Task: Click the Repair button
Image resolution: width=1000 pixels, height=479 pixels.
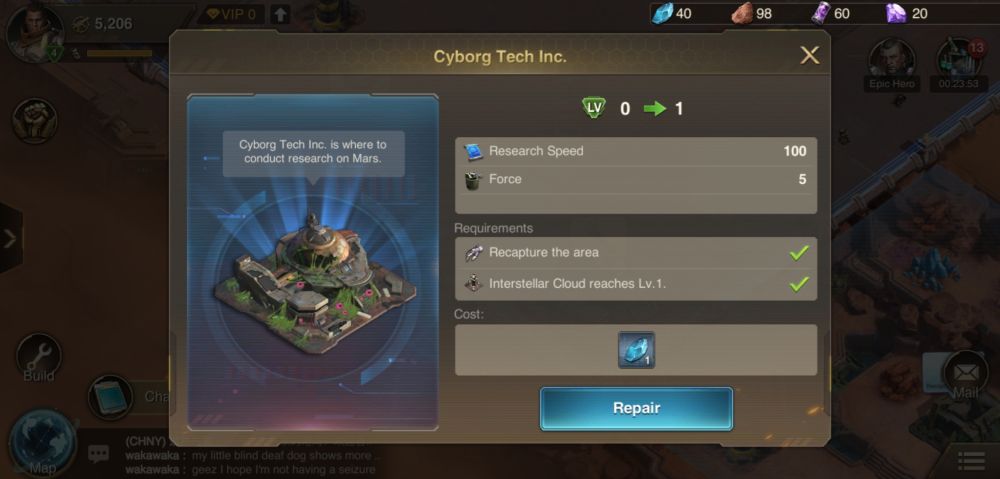Action: (x=636, y=408)
